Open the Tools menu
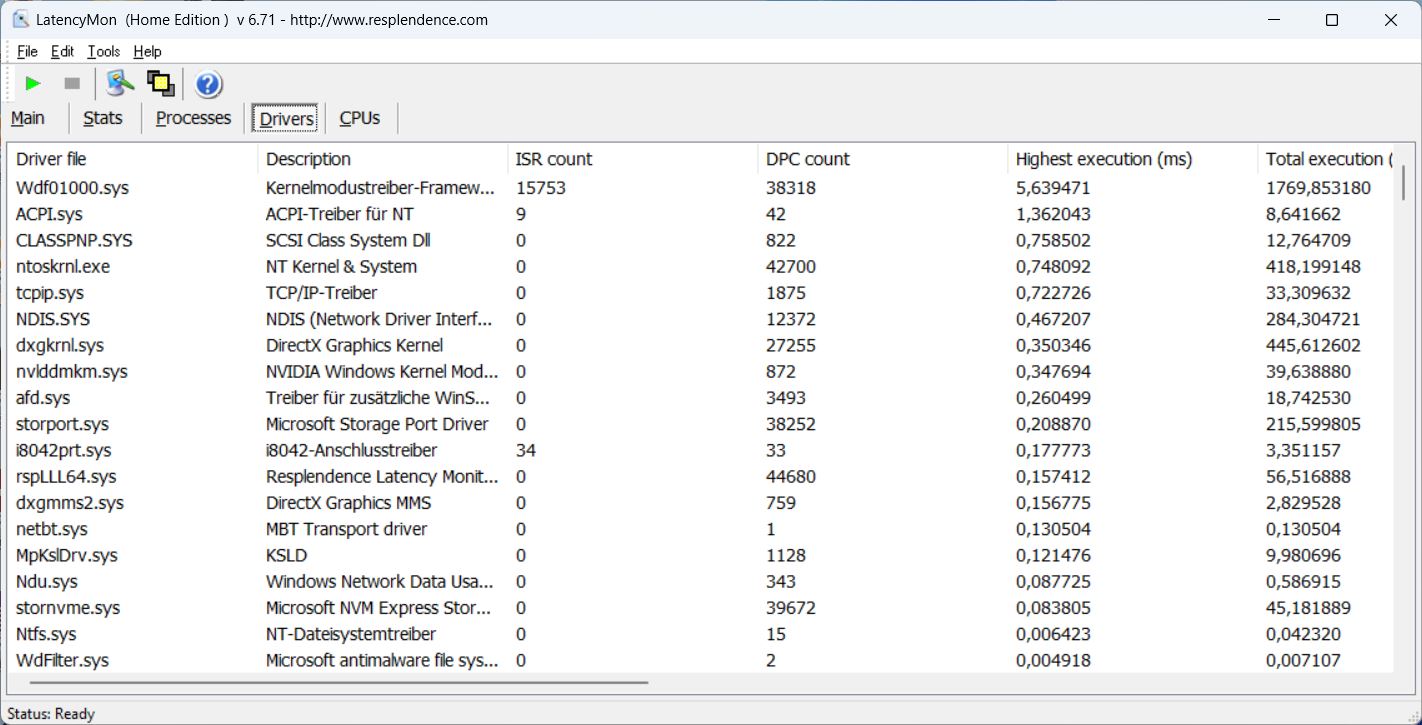 click(104, 52)
